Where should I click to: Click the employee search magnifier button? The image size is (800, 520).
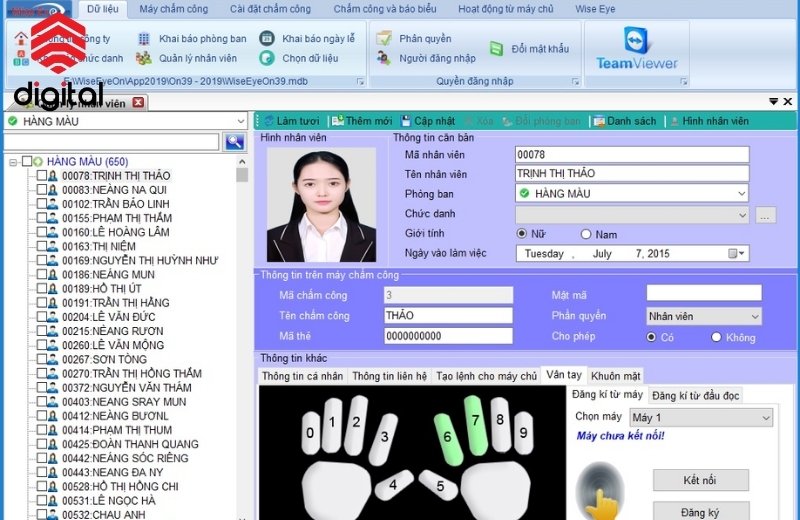(x=235, y=142)
